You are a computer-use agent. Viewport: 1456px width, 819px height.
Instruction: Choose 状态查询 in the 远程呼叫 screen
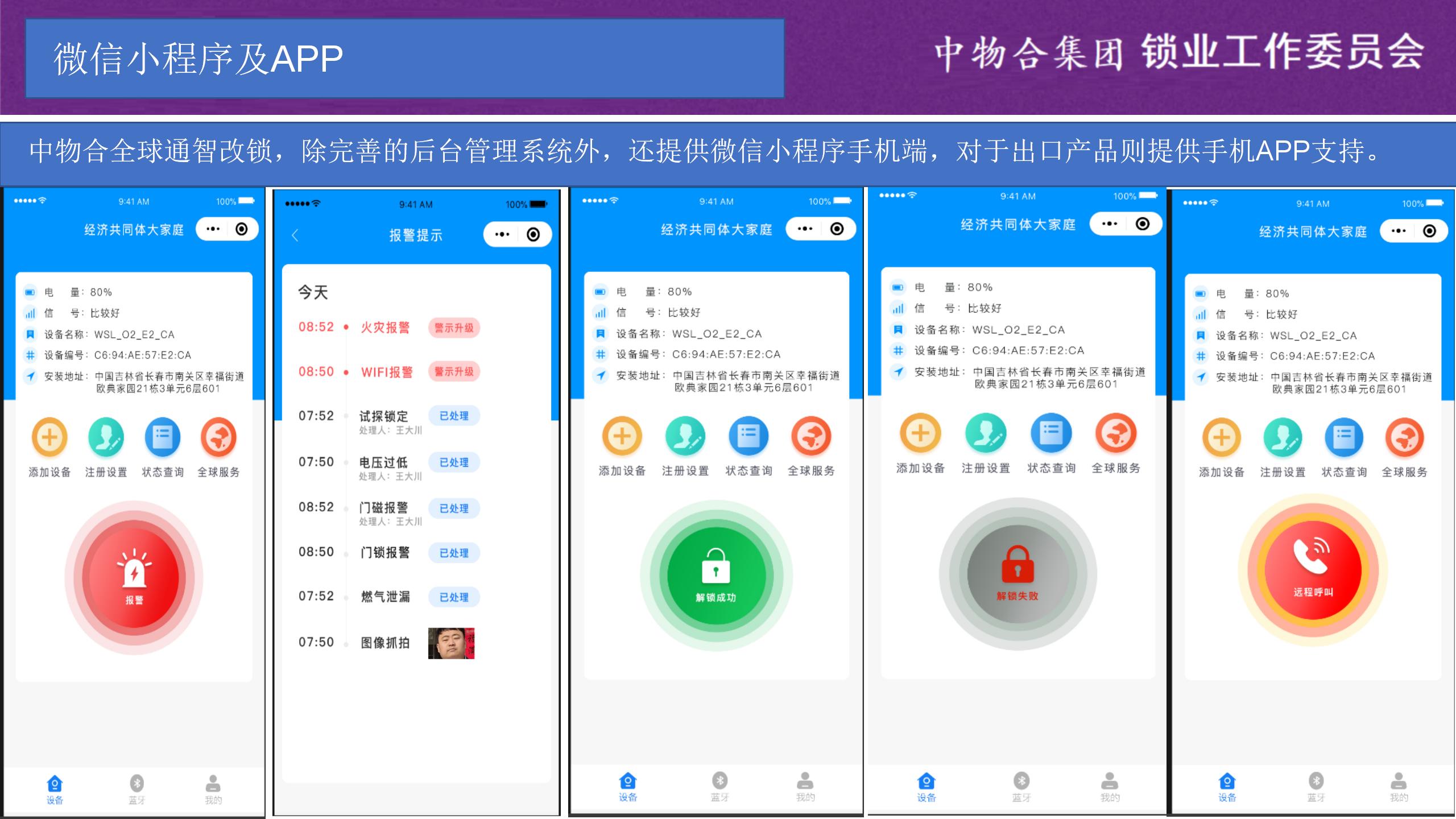(x=1344, y=438)
